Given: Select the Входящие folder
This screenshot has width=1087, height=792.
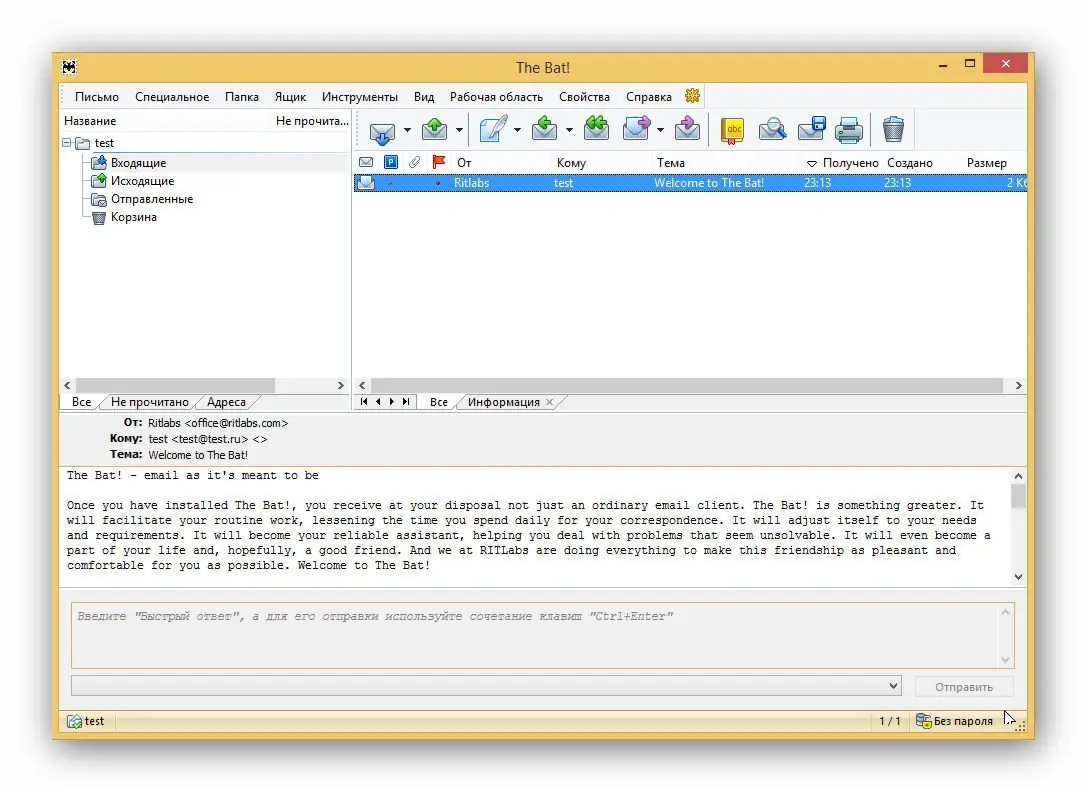Looking at the screenshot, I should pos(138,163).
